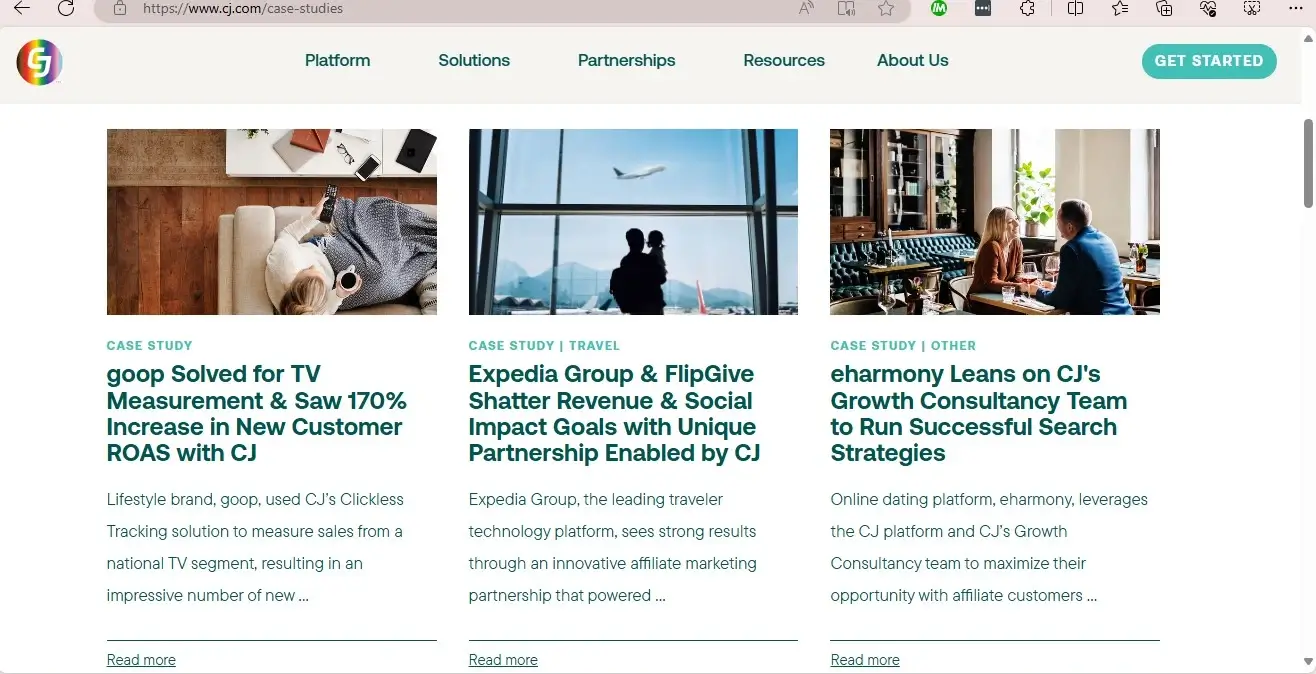1316x674 pixels.
Task: Open the Partnerships menu
Action: click(626, 60)
